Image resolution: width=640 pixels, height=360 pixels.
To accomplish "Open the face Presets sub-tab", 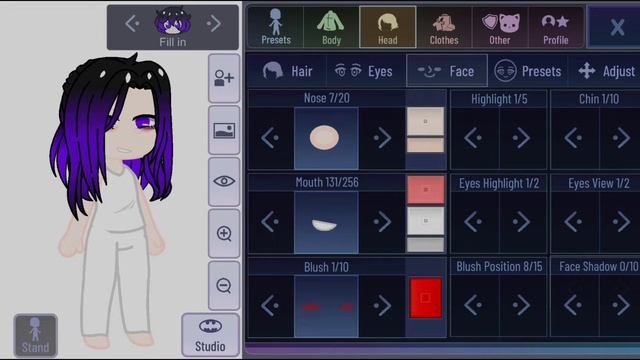I will point(527,71).
